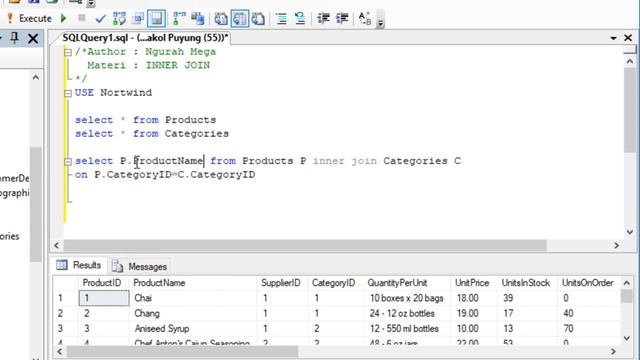The width and height of the screenshot is (640, 360).
Task: Collapse the Author comment block
Action: click(x=68, y=52)
